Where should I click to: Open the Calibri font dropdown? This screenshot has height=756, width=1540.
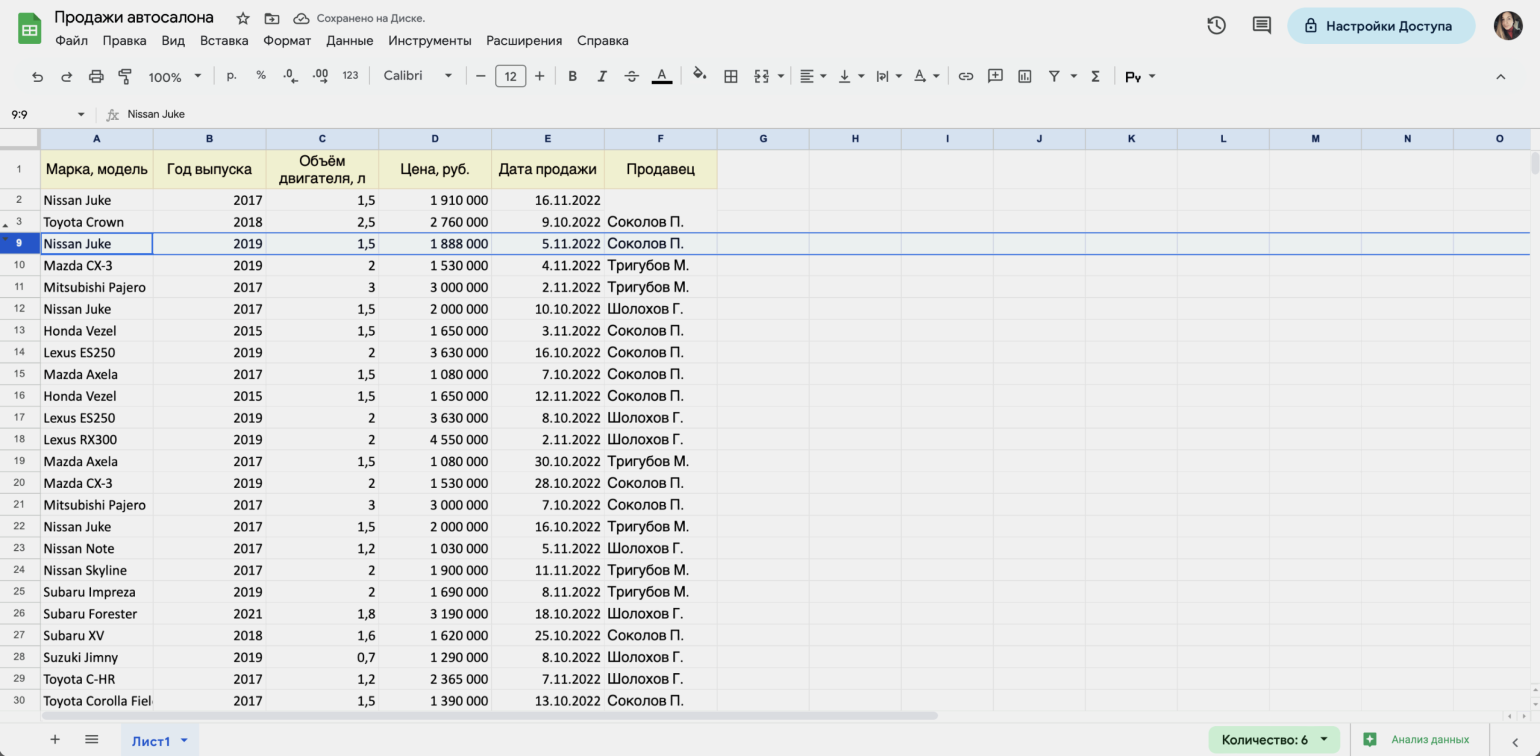(418, 76)
